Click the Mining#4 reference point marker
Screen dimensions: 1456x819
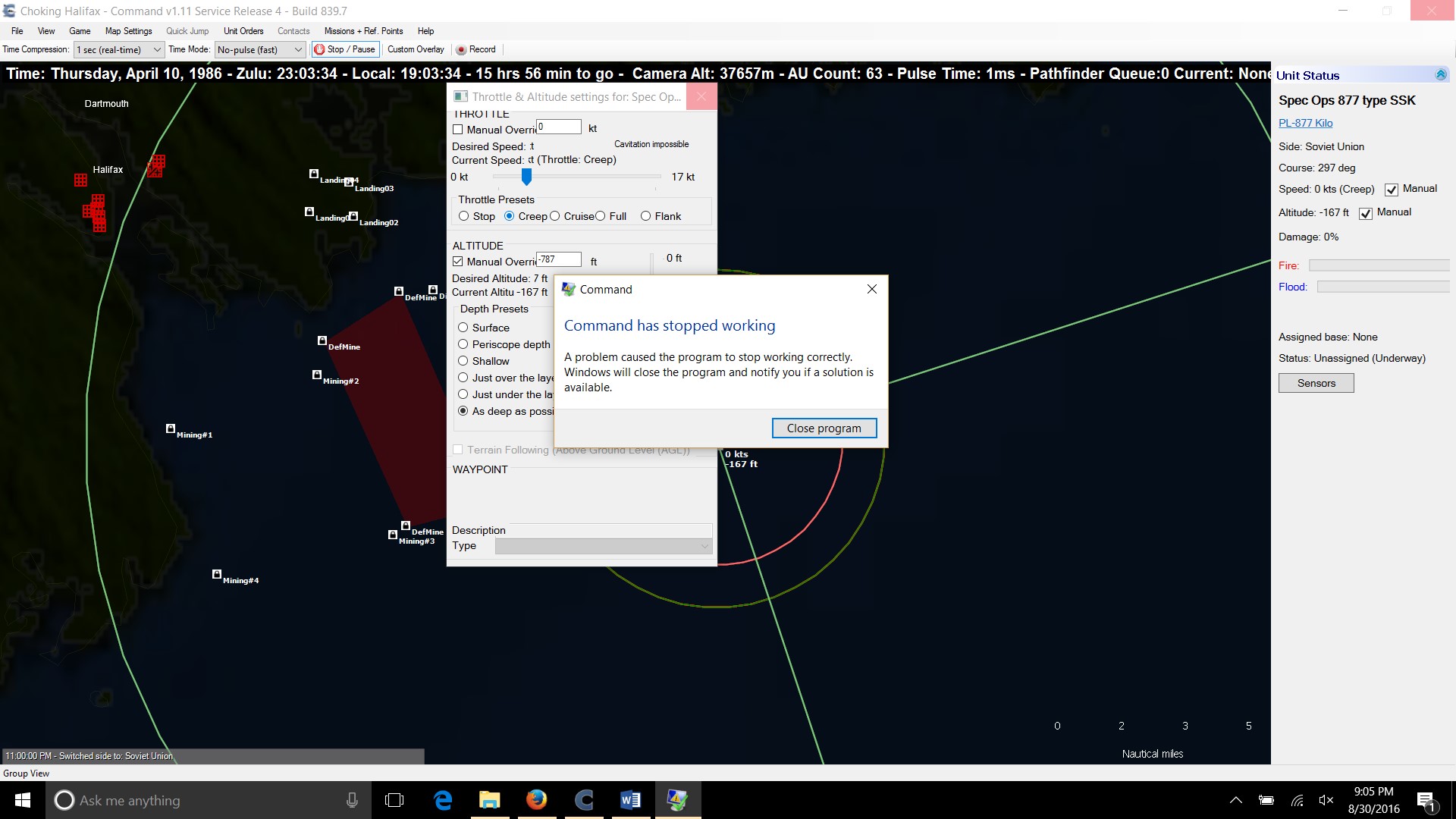point(217,575)
